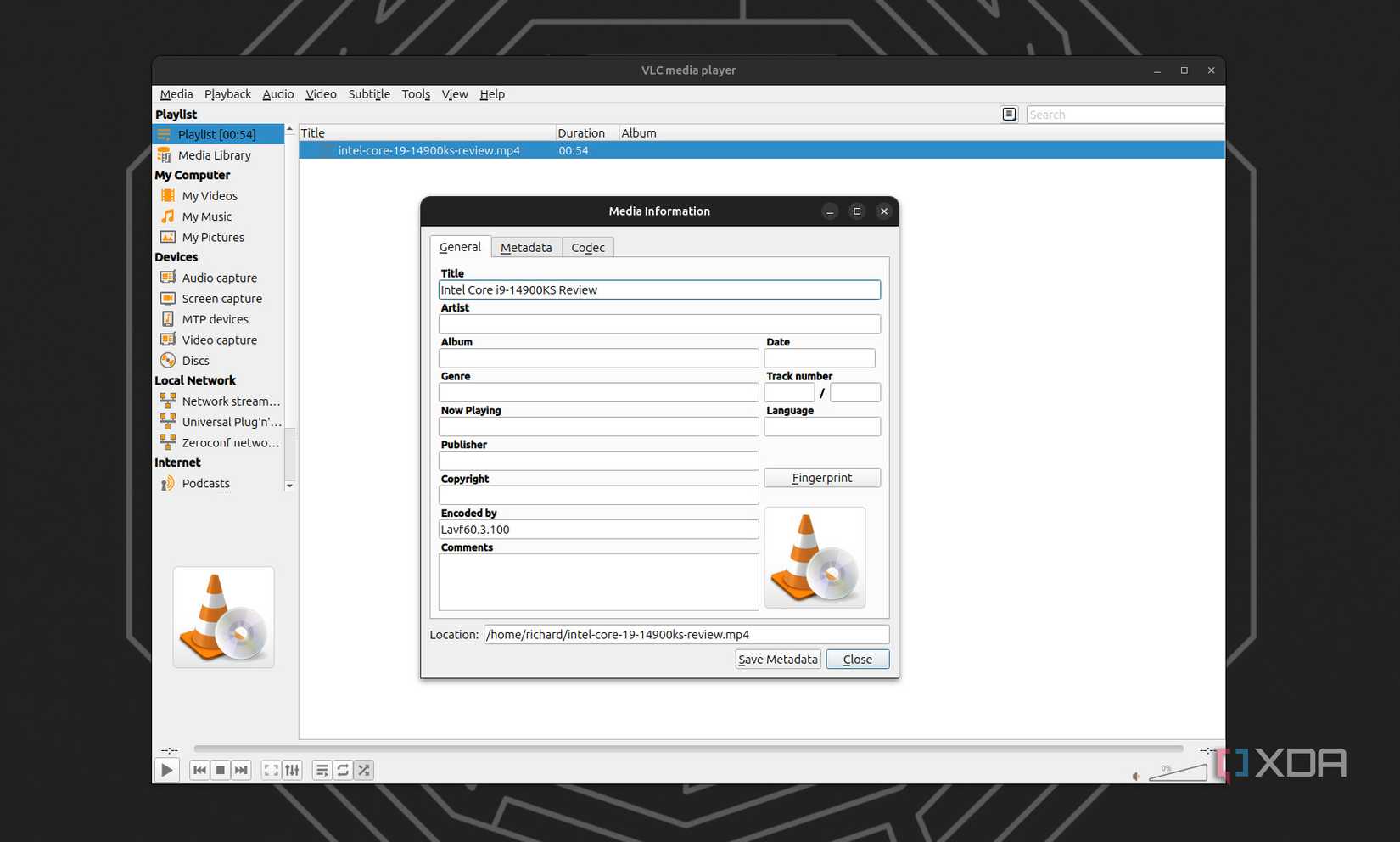This screenshot has height=842, width=1400.
Task: Toggle the playlist panel button
Action: click(x=1009, y=114)
